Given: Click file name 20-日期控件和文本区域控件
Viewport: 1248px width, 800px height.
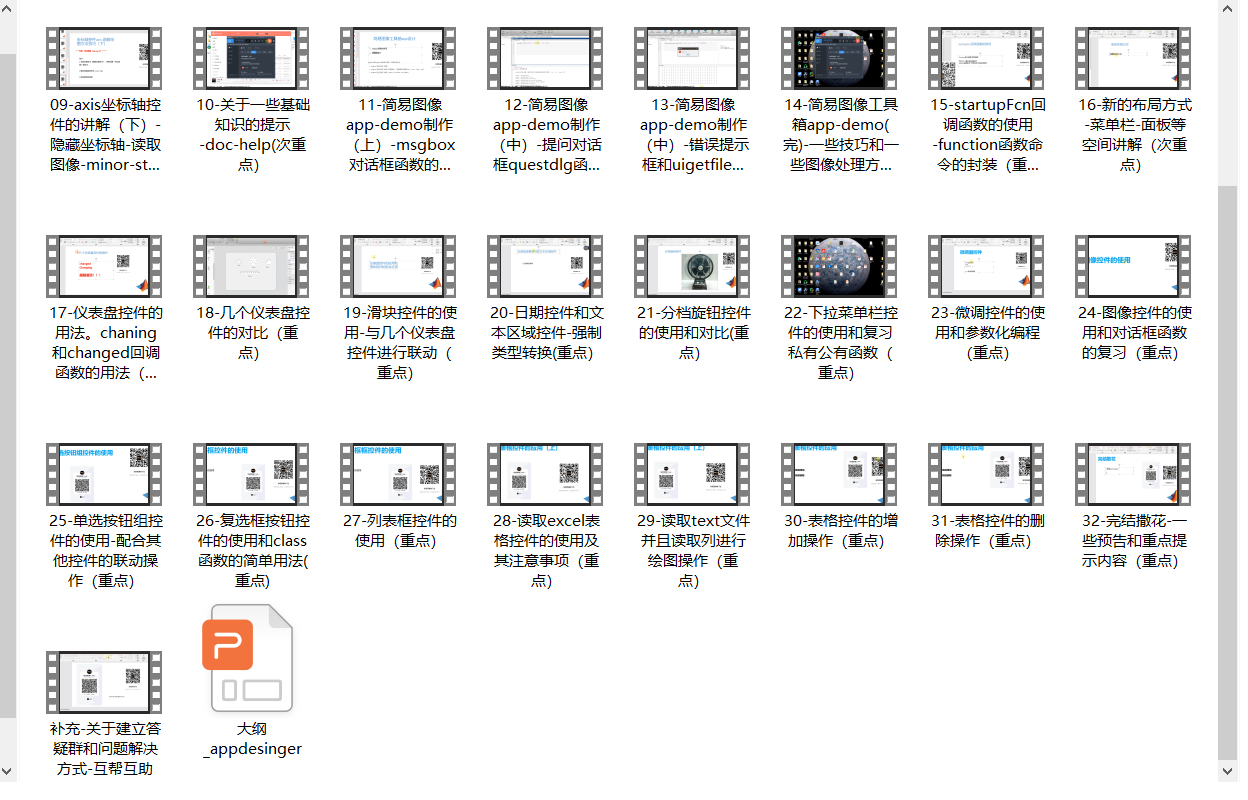Looking at the screenshot, I should point(545,332).
